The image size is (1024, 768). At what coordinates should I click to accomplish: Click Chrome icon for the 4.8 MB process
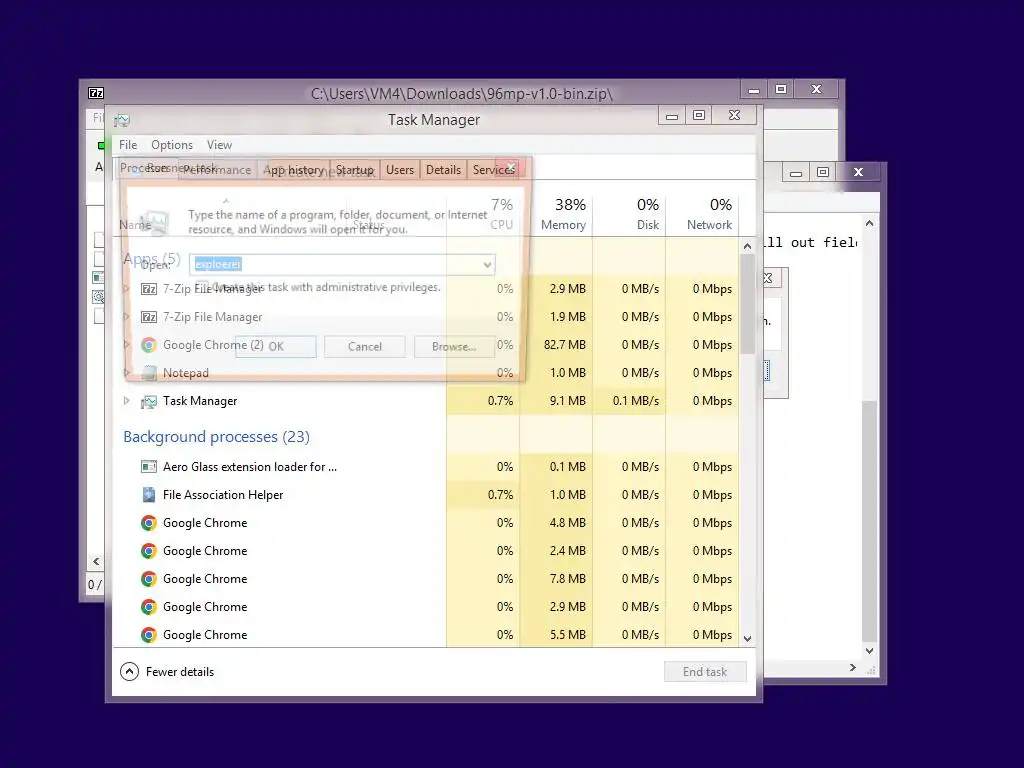pos(149,523)
